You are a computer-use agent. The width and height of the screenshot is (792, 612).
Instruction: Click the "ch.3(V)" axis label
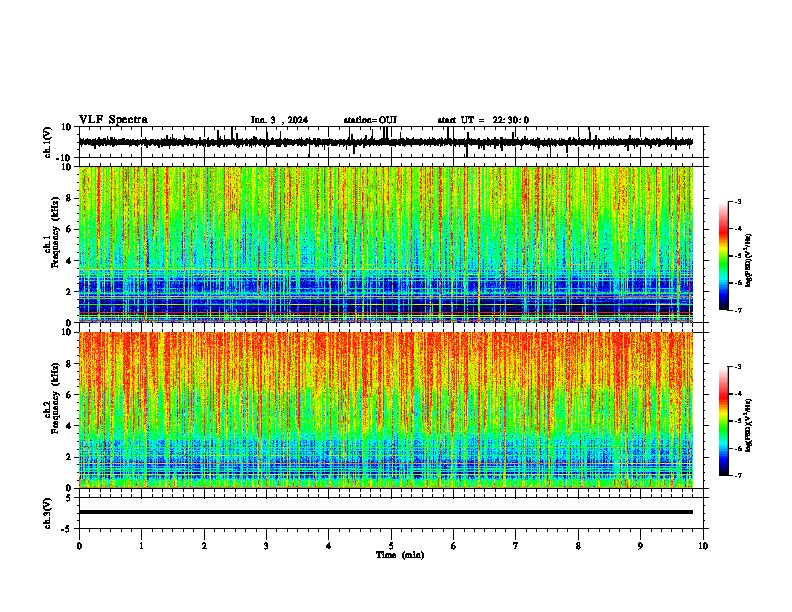[x=48, y=513]
